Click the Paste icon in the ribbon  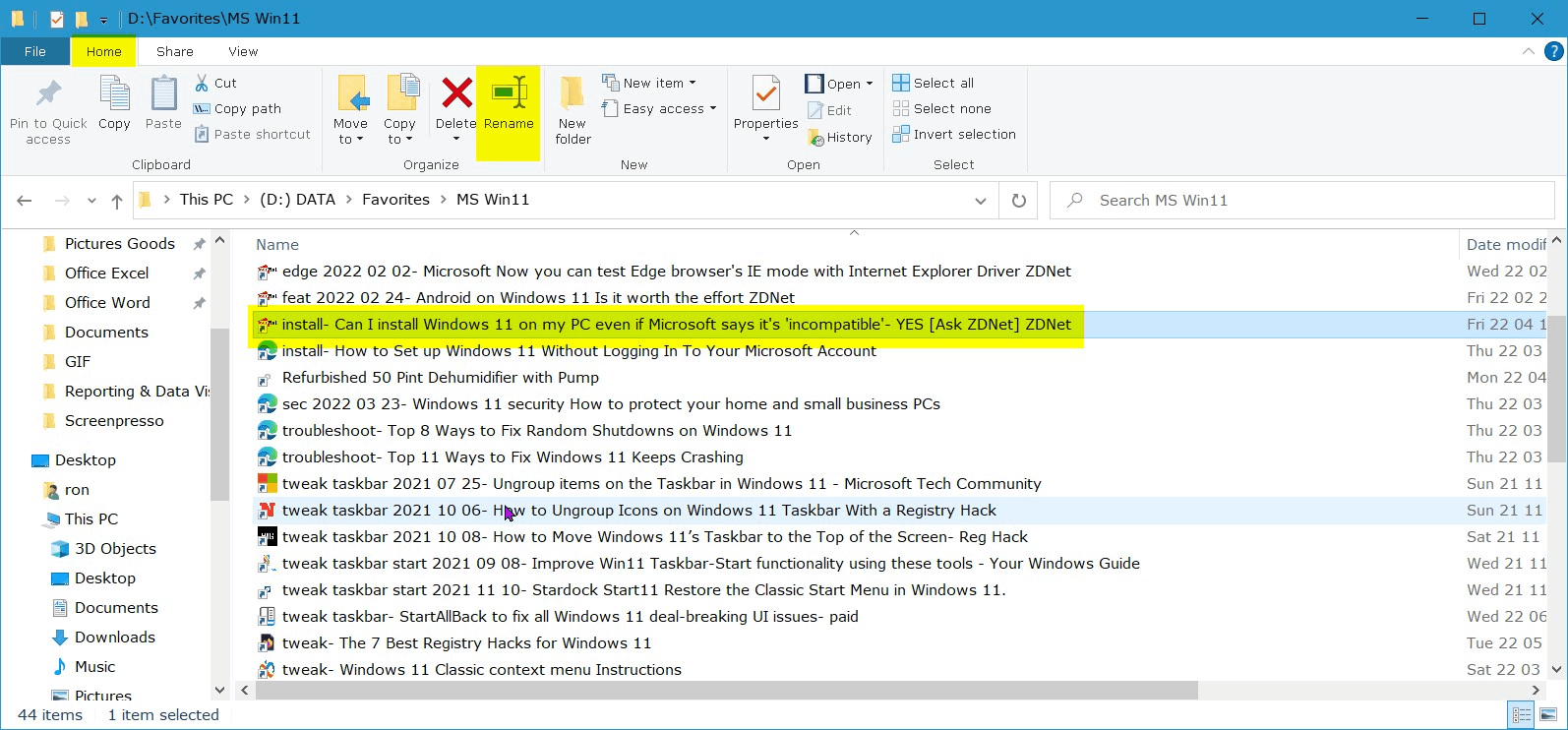click(163, 93)
